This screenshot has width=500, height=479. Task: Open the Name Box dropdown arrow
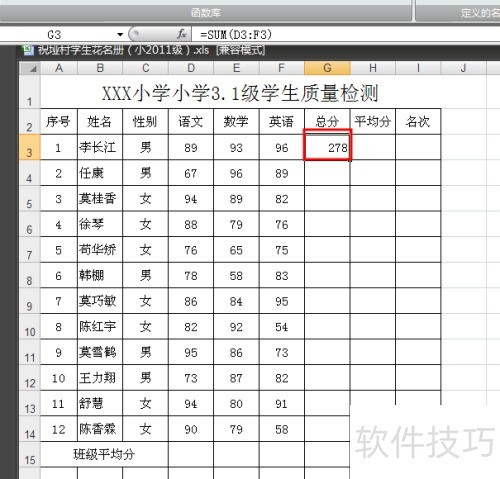pos(120,34)
